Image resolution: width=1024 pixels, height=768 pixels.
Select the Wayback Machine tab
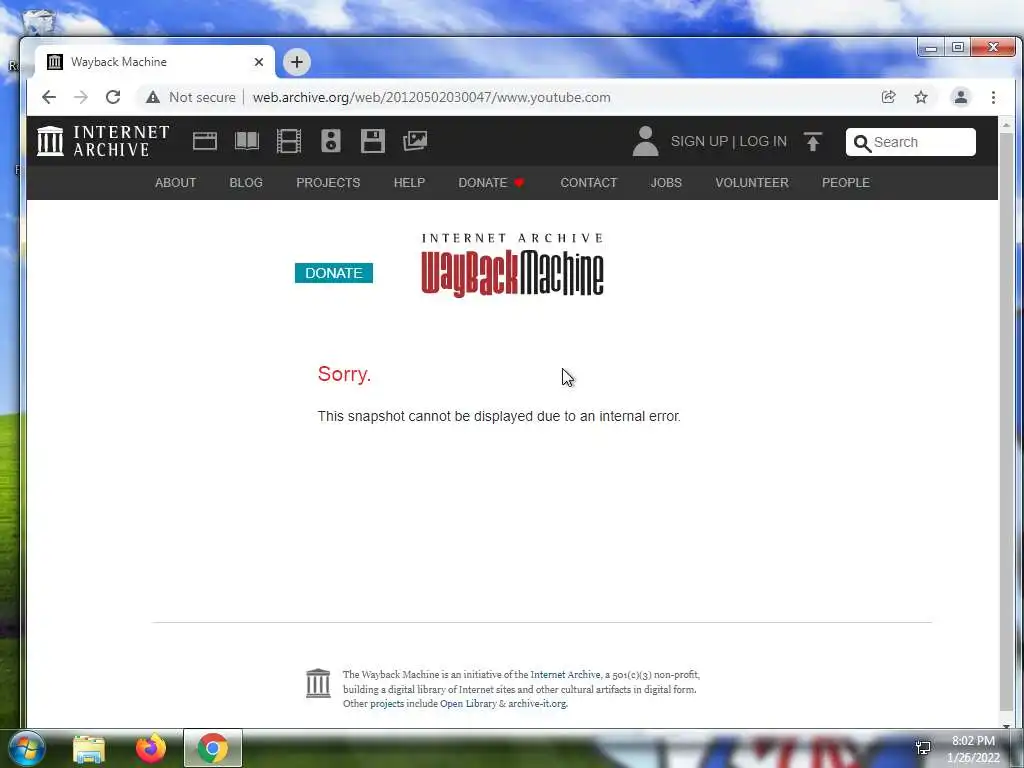(154, 62)
